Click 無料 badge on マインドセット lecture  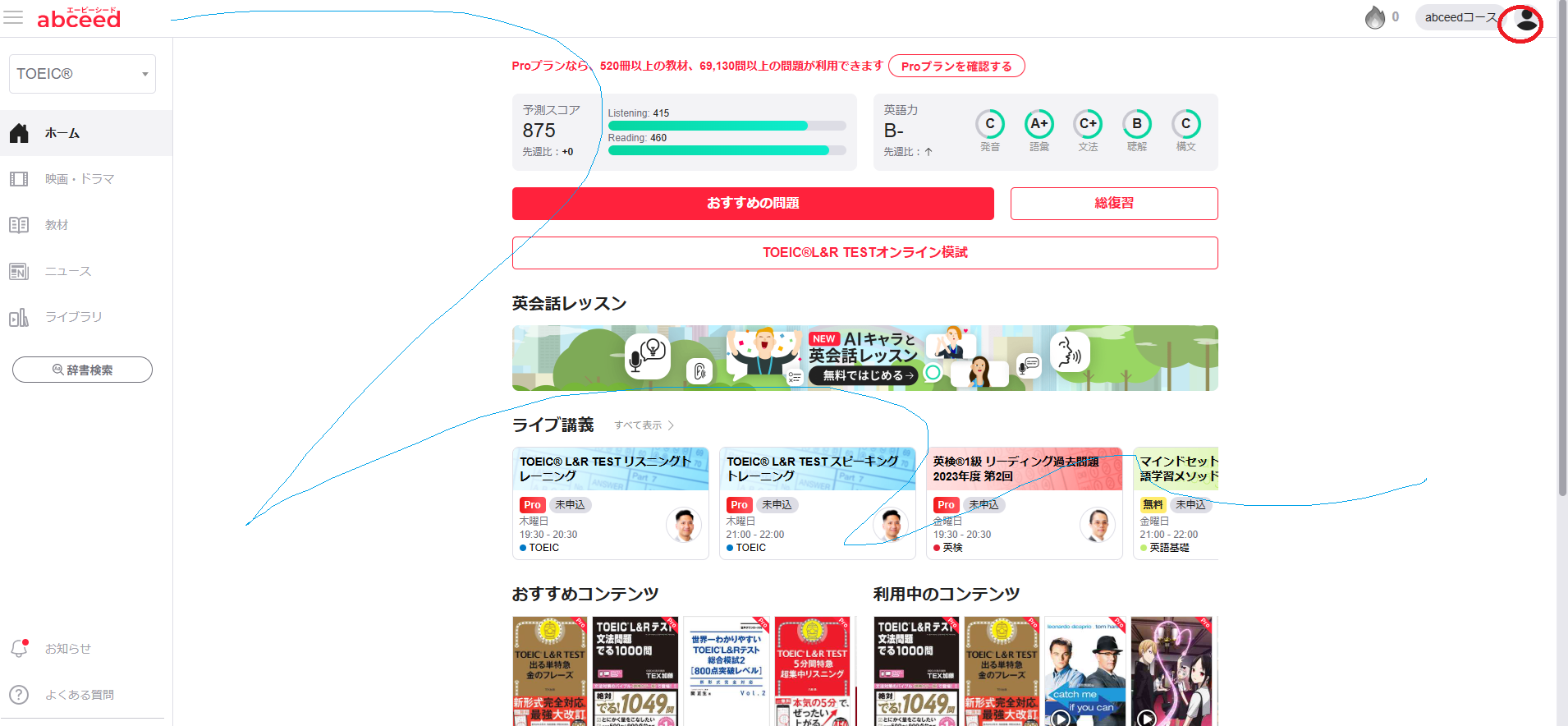(x=1153, y=505)
